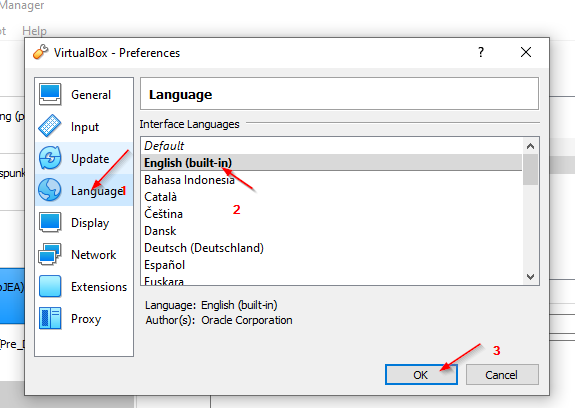Click the language list scroll up arrow

click(530, 146)
